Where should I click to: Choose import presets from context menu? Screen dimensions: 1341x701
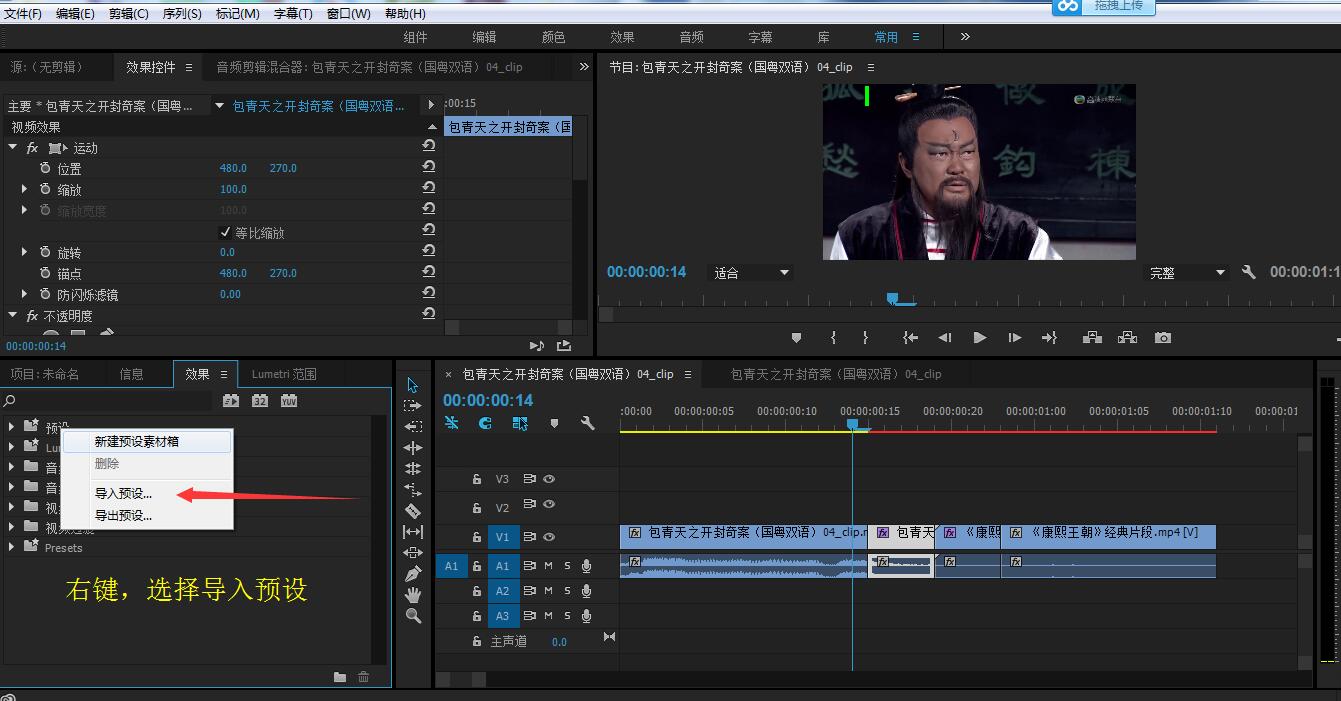(x=123, y=493)
